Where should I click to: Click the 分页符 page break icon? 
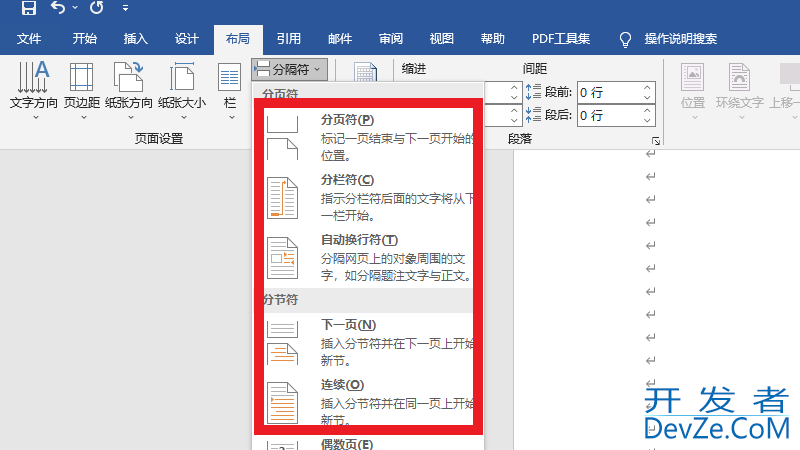click(x=282, y=138)
